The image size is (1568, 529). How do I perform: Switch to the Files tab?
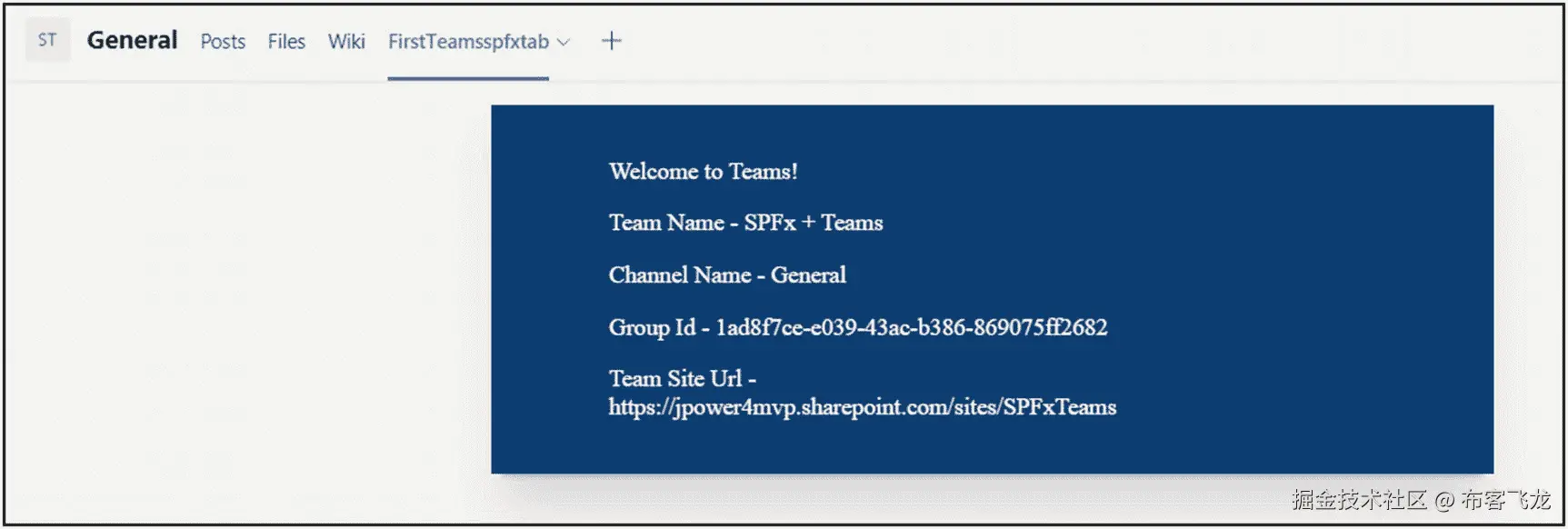click(286, 42)
